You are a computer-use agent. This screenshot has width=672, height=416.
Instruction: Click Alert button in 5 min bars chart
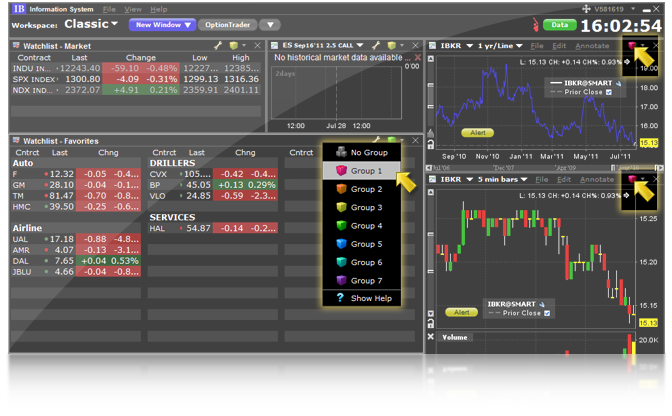(462, 312)
